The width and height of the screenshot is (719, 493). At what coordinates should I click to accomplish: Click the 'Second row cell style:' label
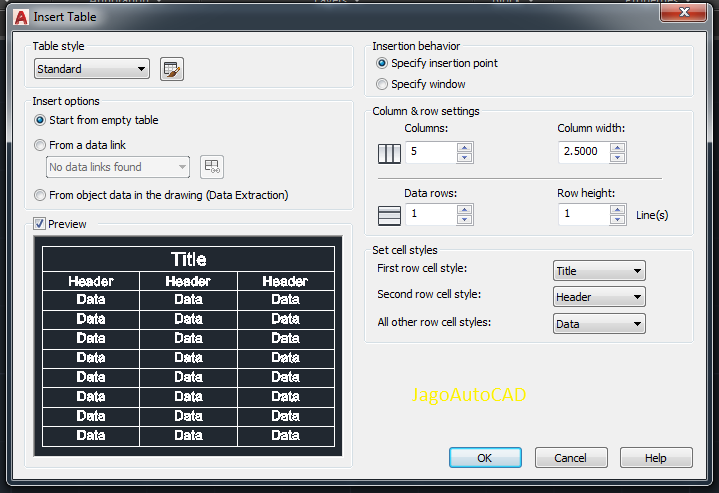(x=429, y=294)
